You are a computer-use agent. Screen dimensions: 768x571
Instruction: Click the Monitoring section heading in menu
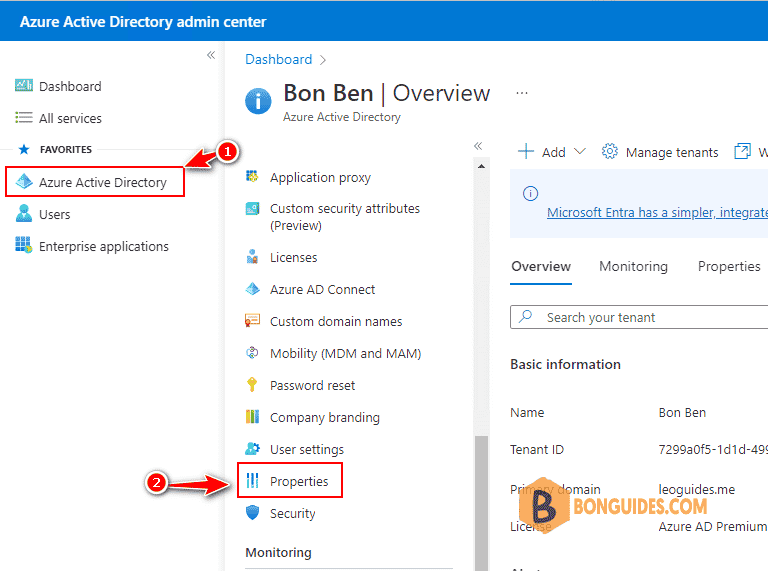pyautogui.click(x=278, y=552)
